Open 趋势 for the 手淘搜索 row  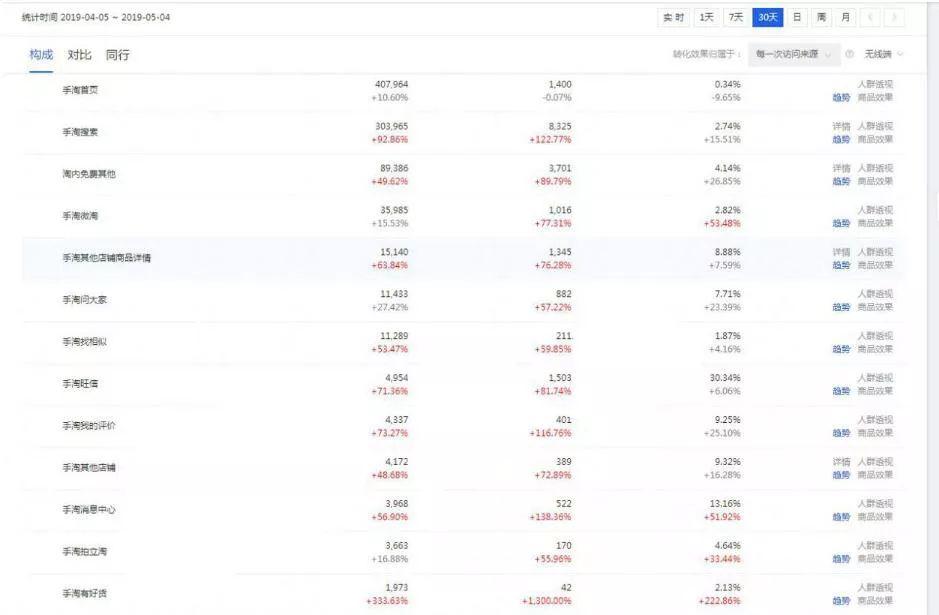click(841, 140)
